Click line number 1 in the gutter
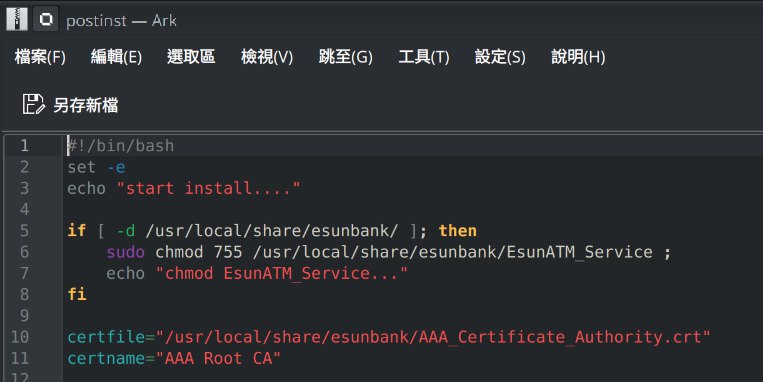This screenshot has width=763, height=382. coord(24,146)
